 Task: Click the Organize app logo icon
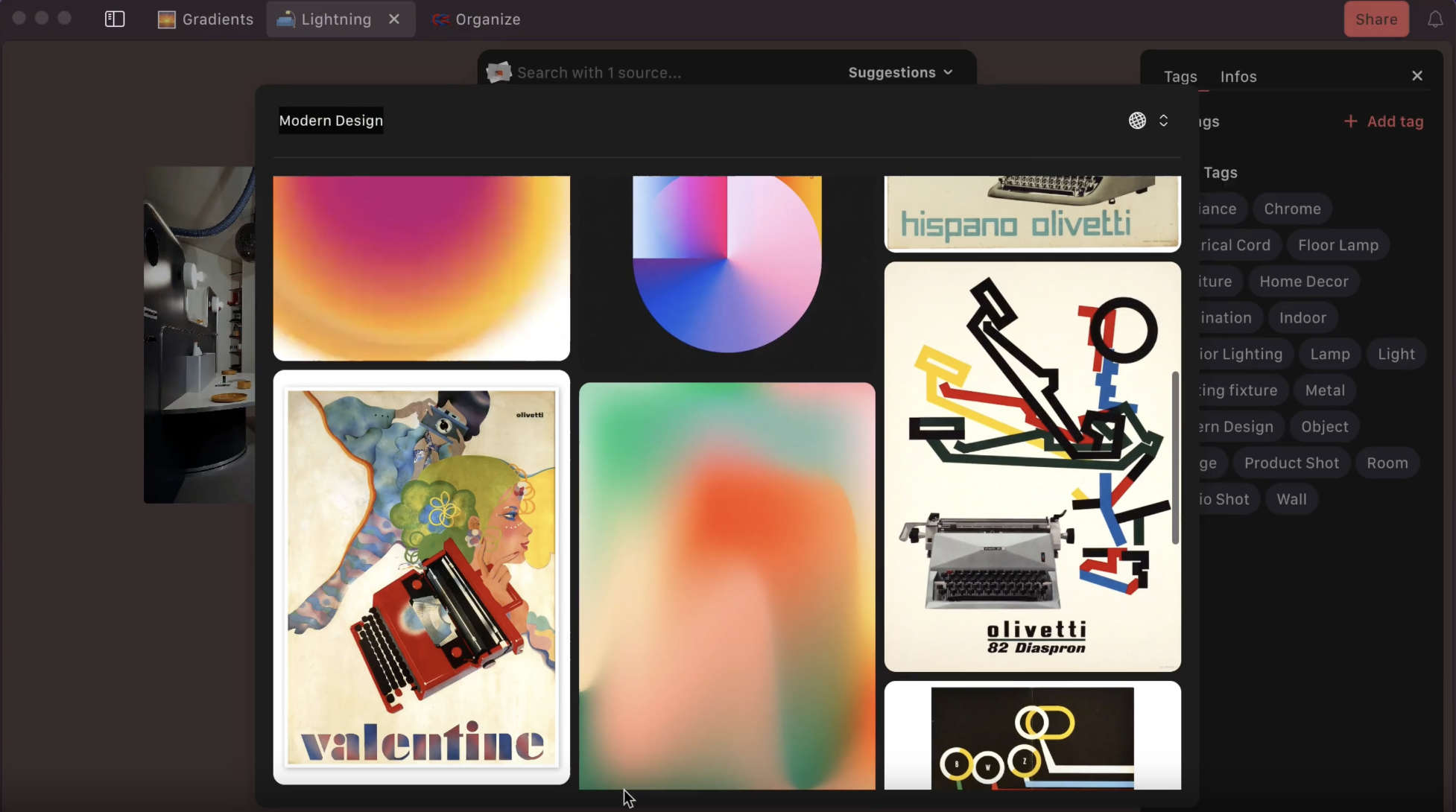click(440, 19)
